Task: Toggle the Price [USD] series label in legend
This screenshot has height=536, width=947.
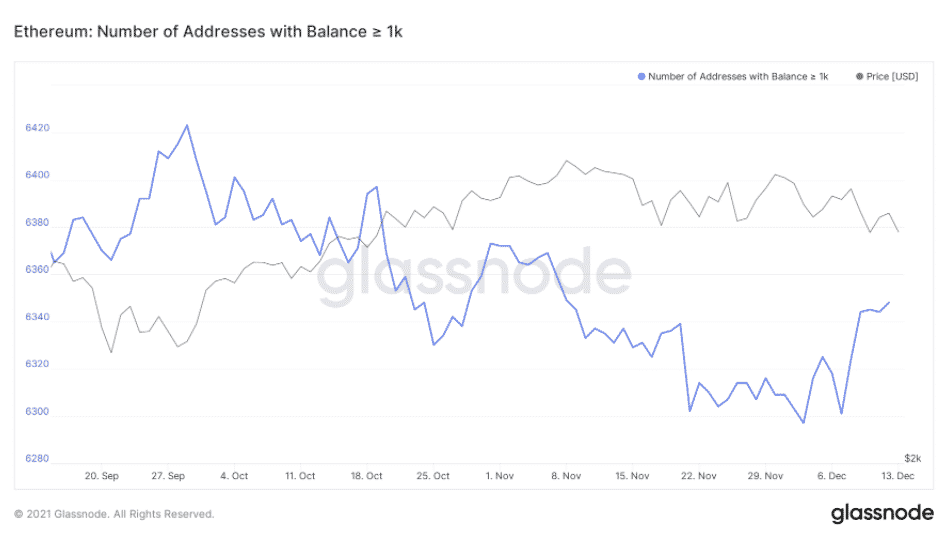Action: [892, 76]
